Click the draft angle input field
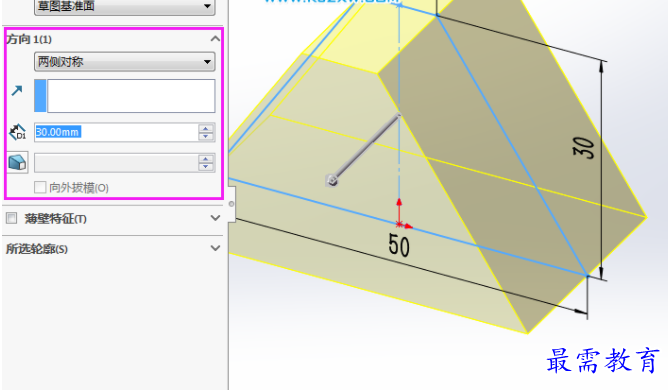 (116, 163)
